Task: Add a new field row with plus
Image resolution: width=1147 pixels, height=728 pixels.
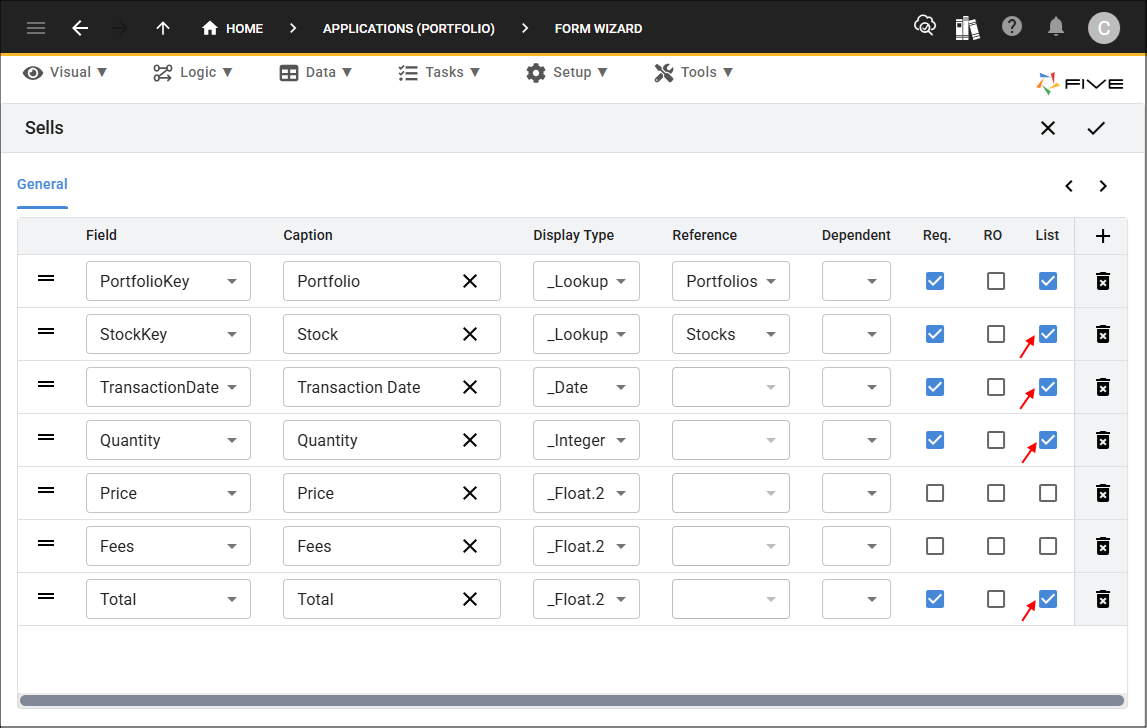Action: (x=1103, y=236)
